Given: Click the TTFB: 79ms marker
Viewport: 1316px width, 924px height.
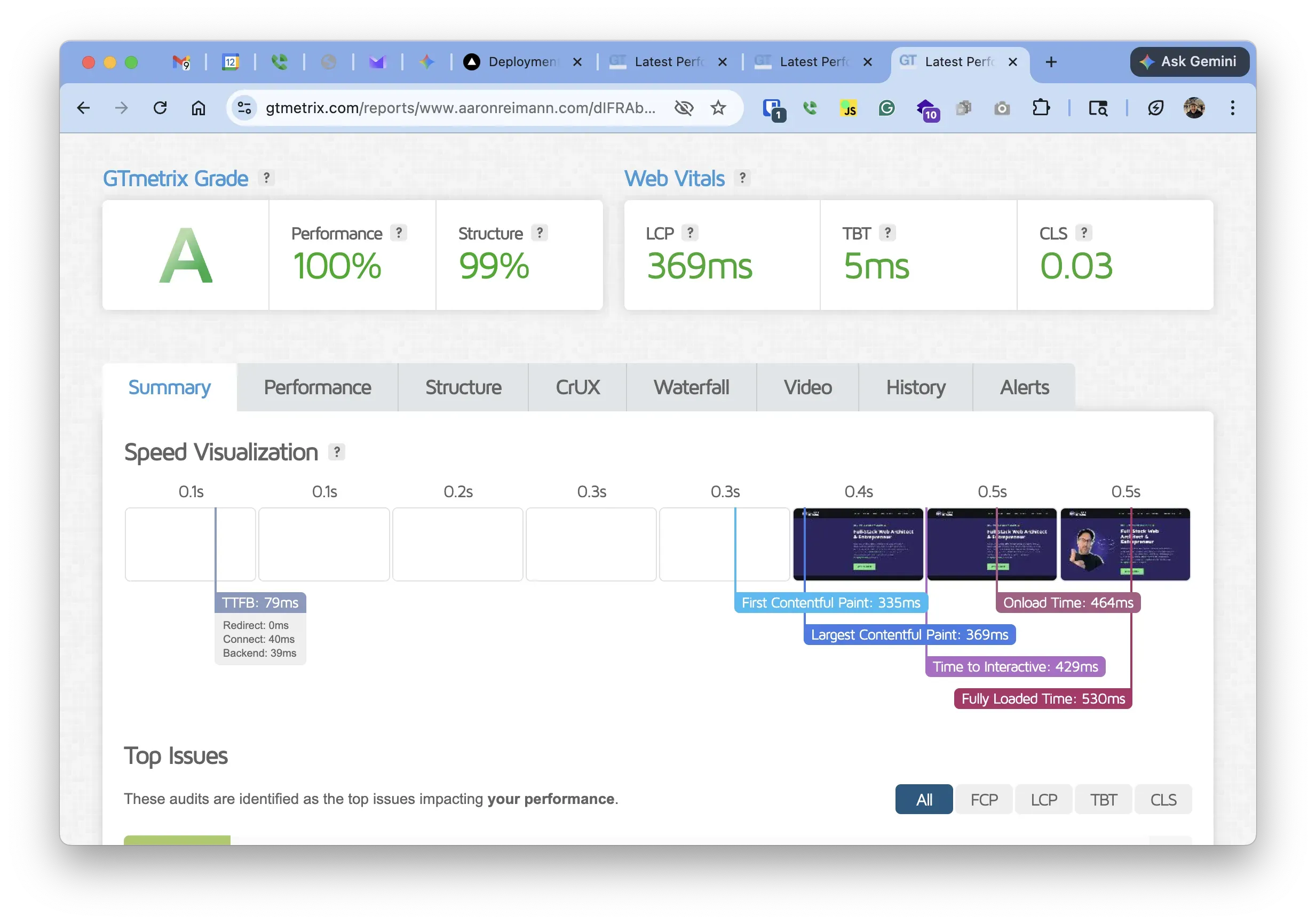Looking at the screenshot, I should tap(260, 603).
